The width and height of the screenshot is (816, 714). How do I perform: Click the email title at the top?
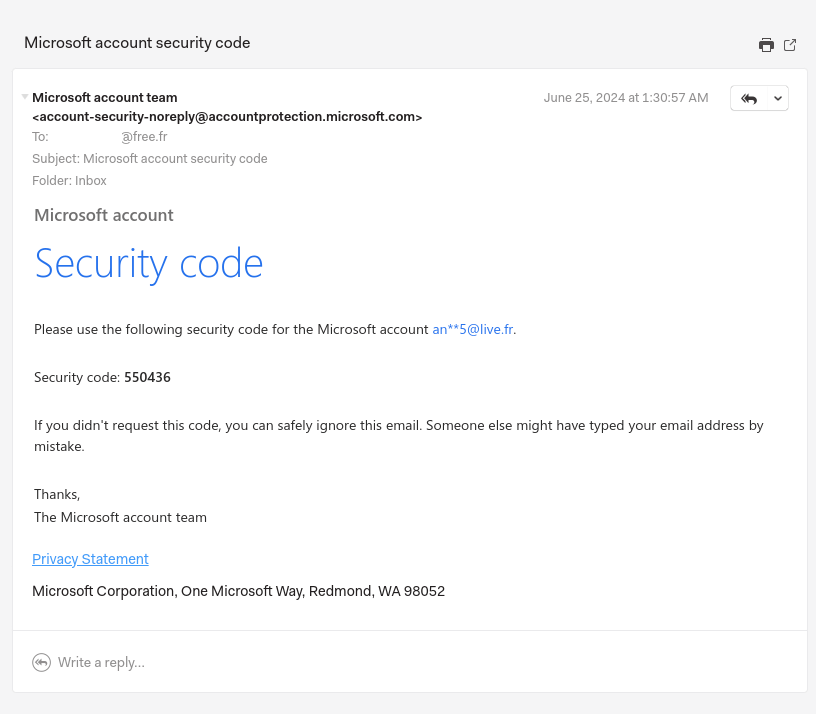coord(137,43)
